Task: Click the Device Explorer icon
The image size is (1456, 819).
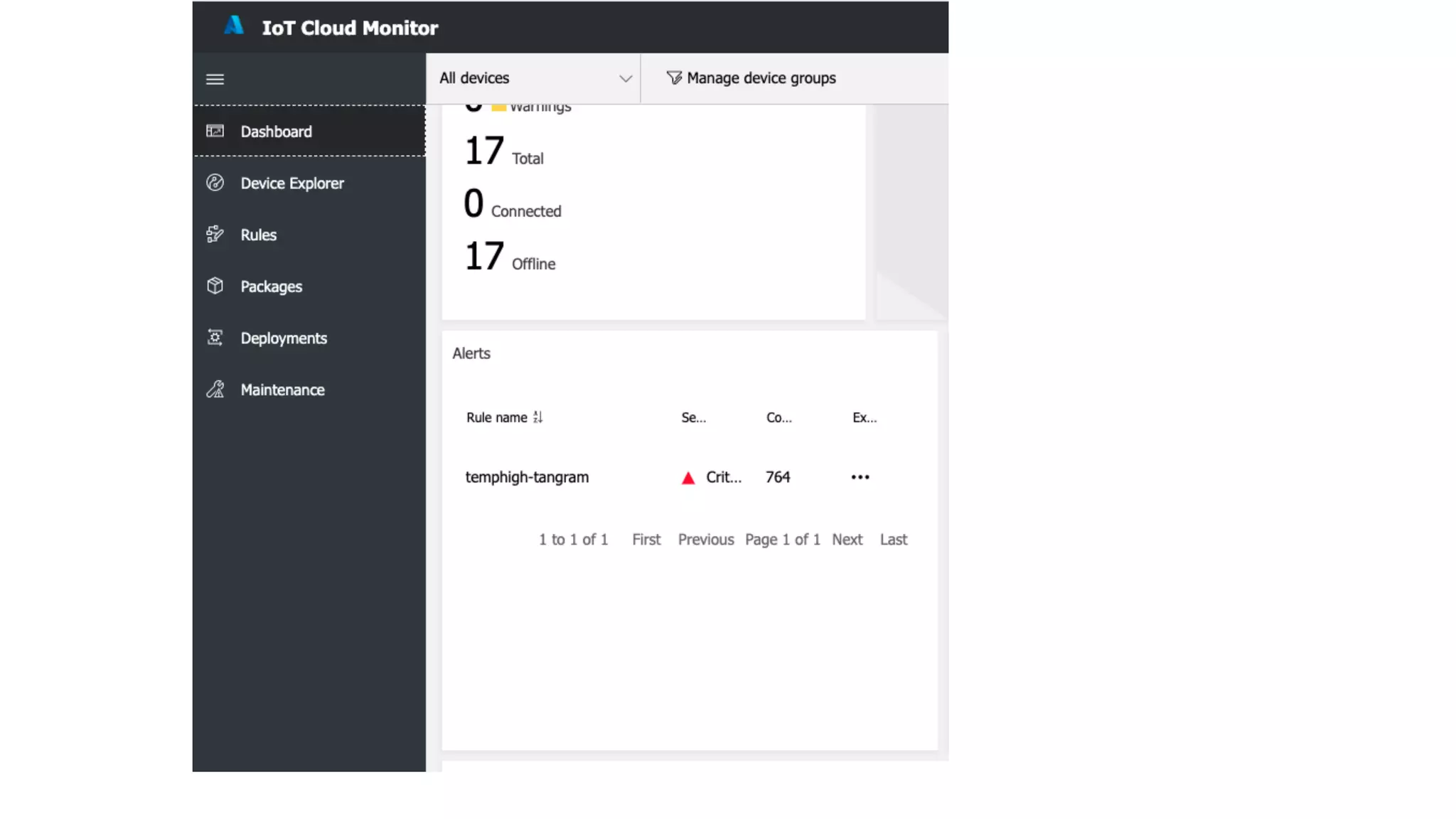Action: pyautogui.click(x=215, y=183)
